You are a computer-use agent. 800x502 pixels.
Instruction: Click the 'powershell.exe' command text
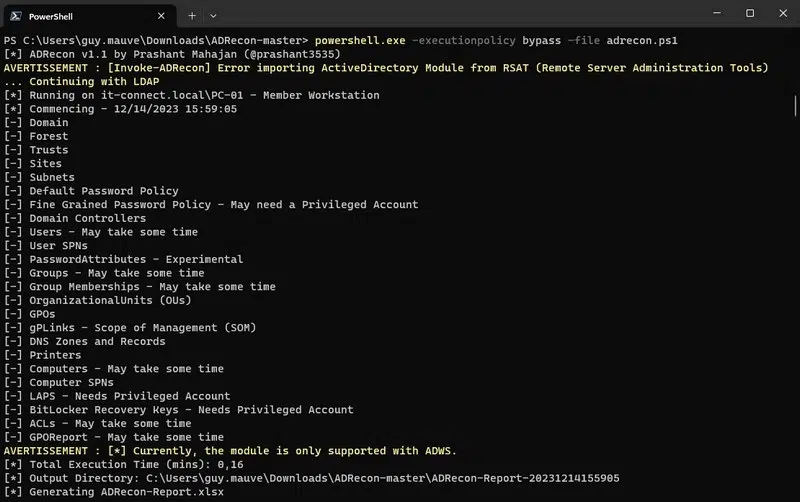click(360, 40)
